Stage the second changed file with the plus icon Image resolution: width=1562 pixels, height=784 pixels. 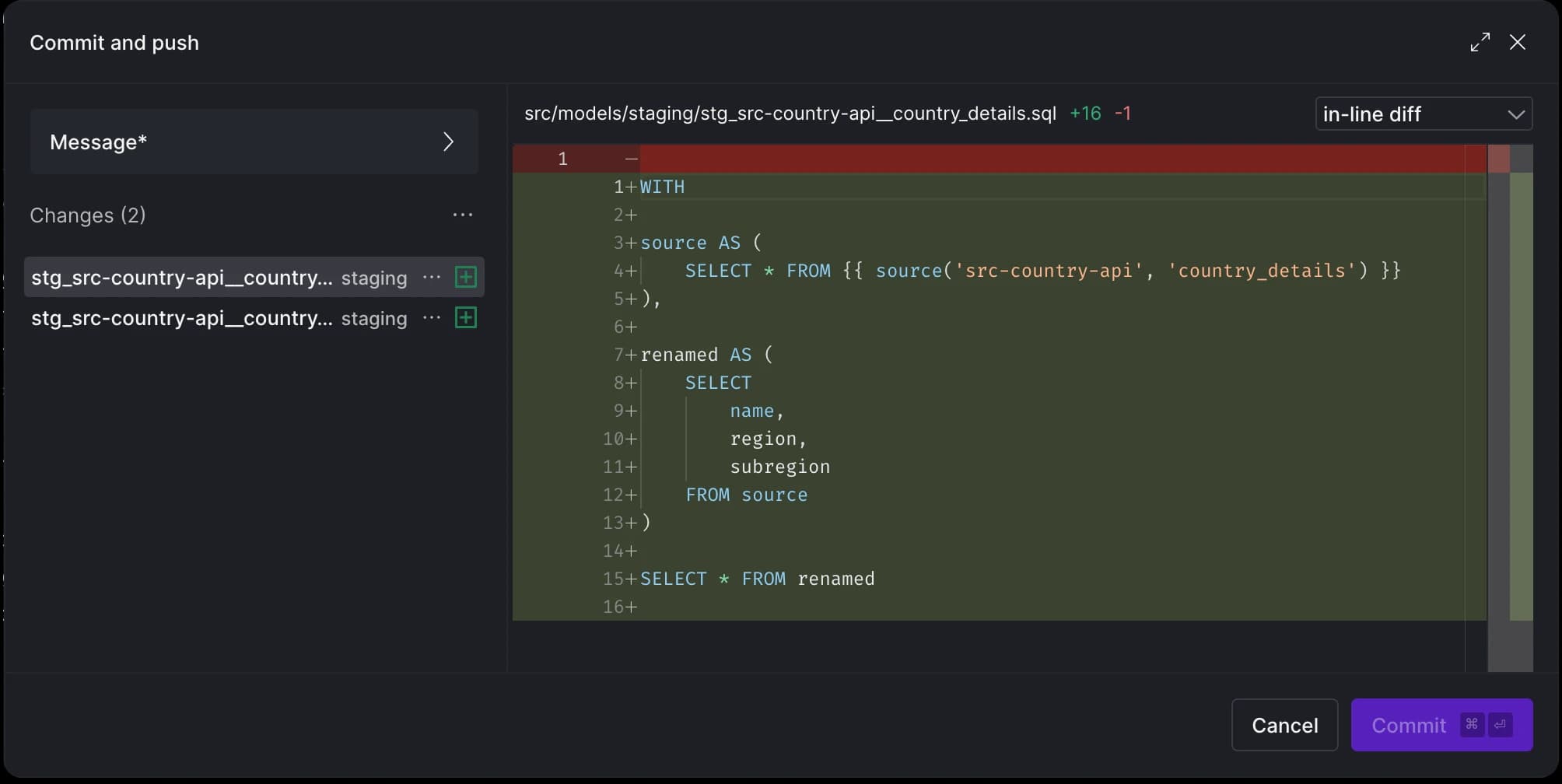coord(465,317)
